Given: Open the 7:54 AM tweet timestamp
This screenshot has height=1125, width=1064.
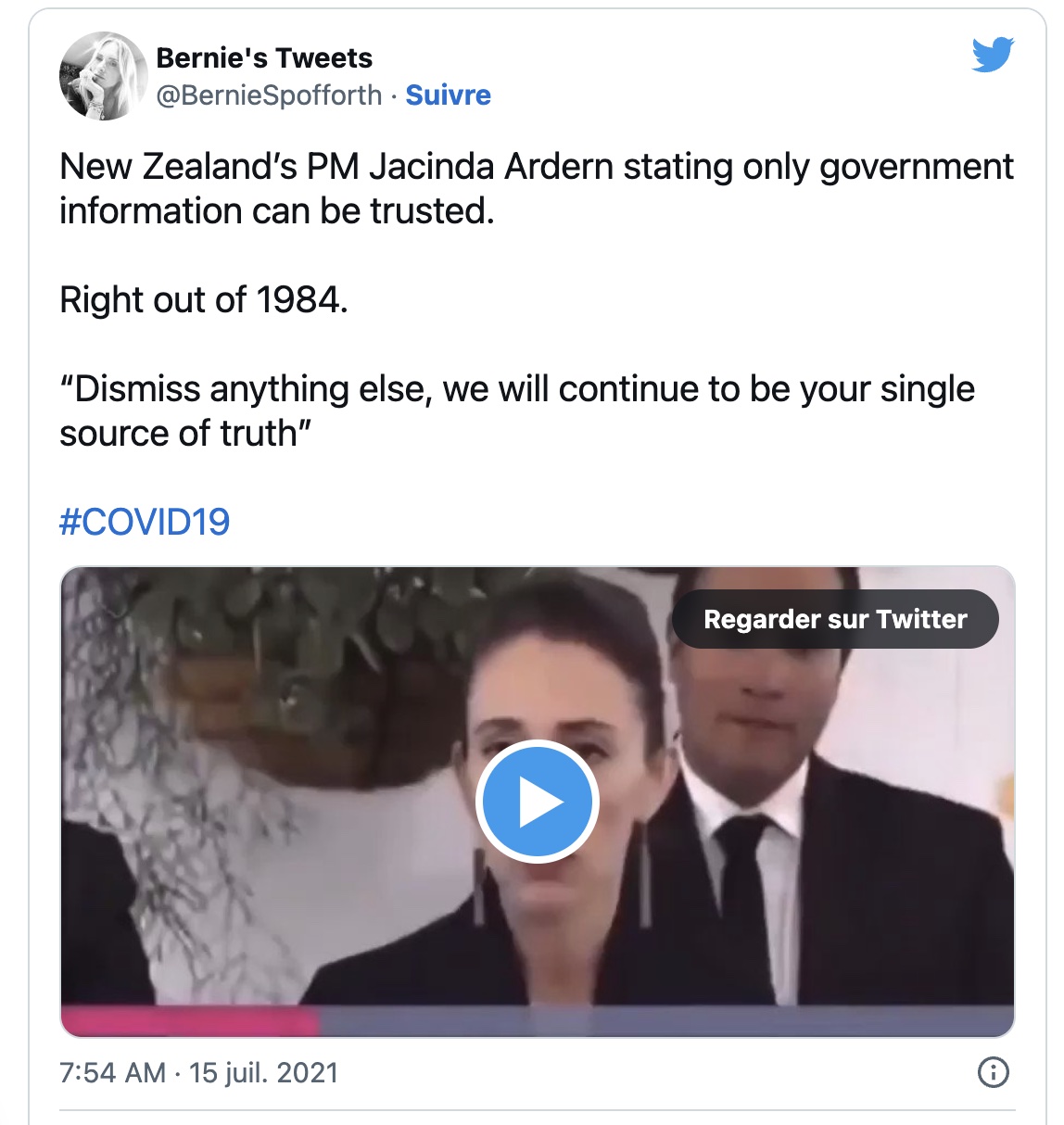Looking at the screenshot, I should pyautogui.click(x=112, y=1072).
